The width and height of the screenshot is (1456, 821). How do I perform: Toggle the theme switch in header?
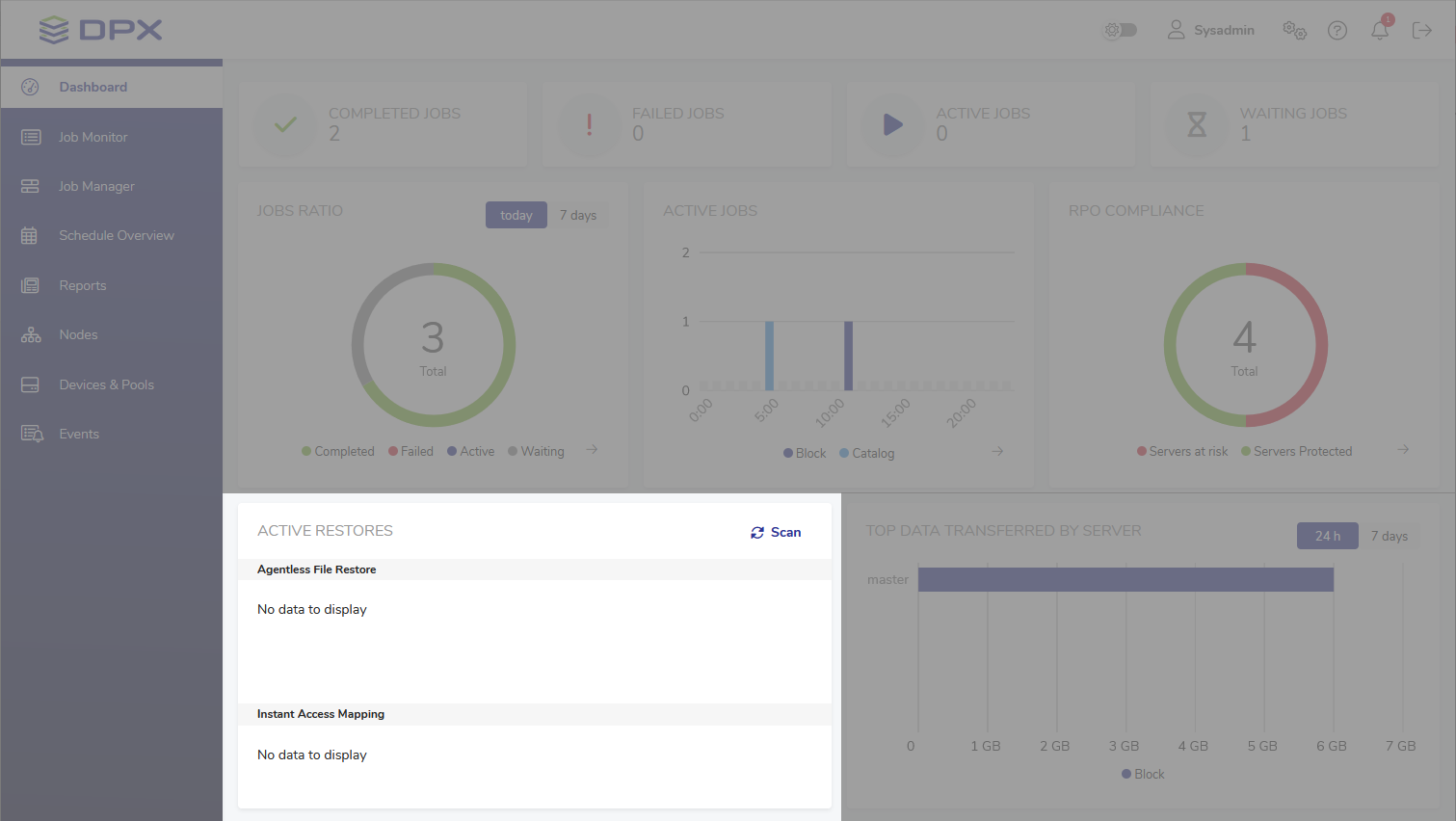(x=1121, y=31)
